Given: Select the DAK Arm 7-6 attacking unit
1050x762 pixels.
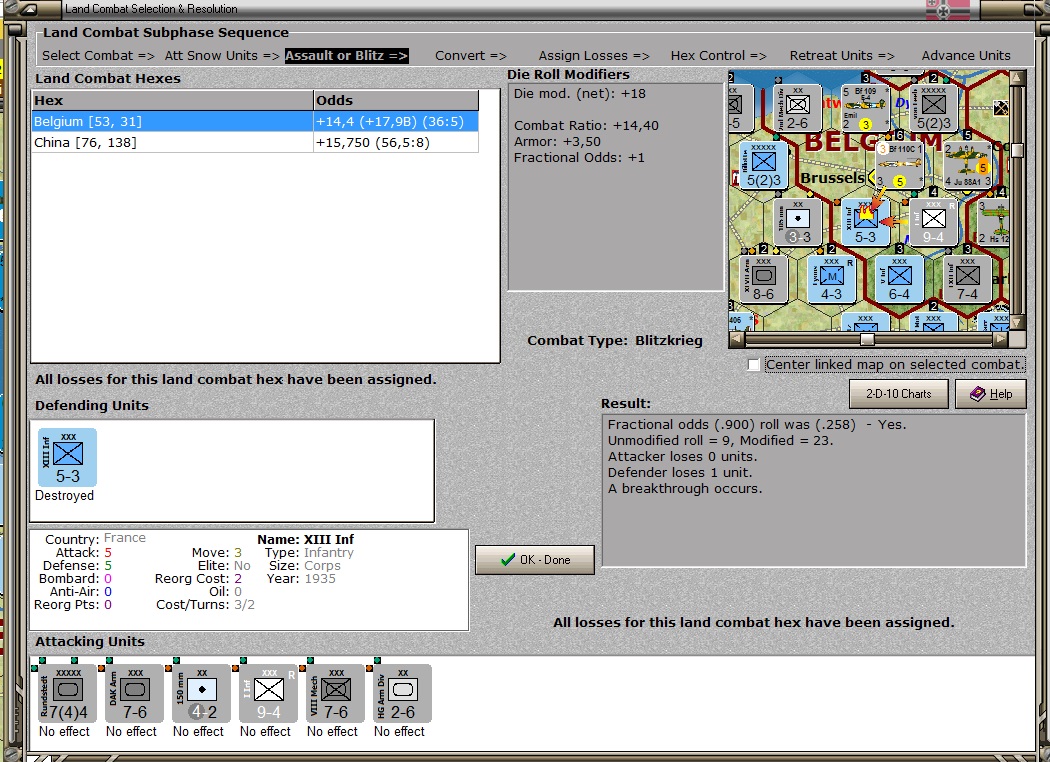Looking at the screenshot, I should click(135, 694).
